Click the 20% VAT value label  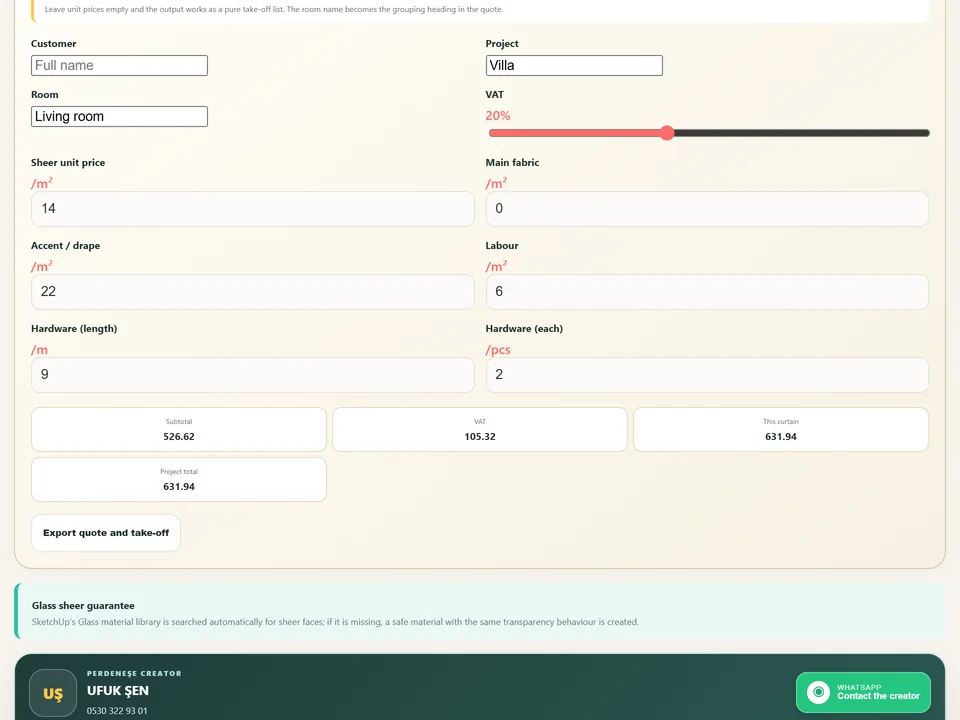498,116
